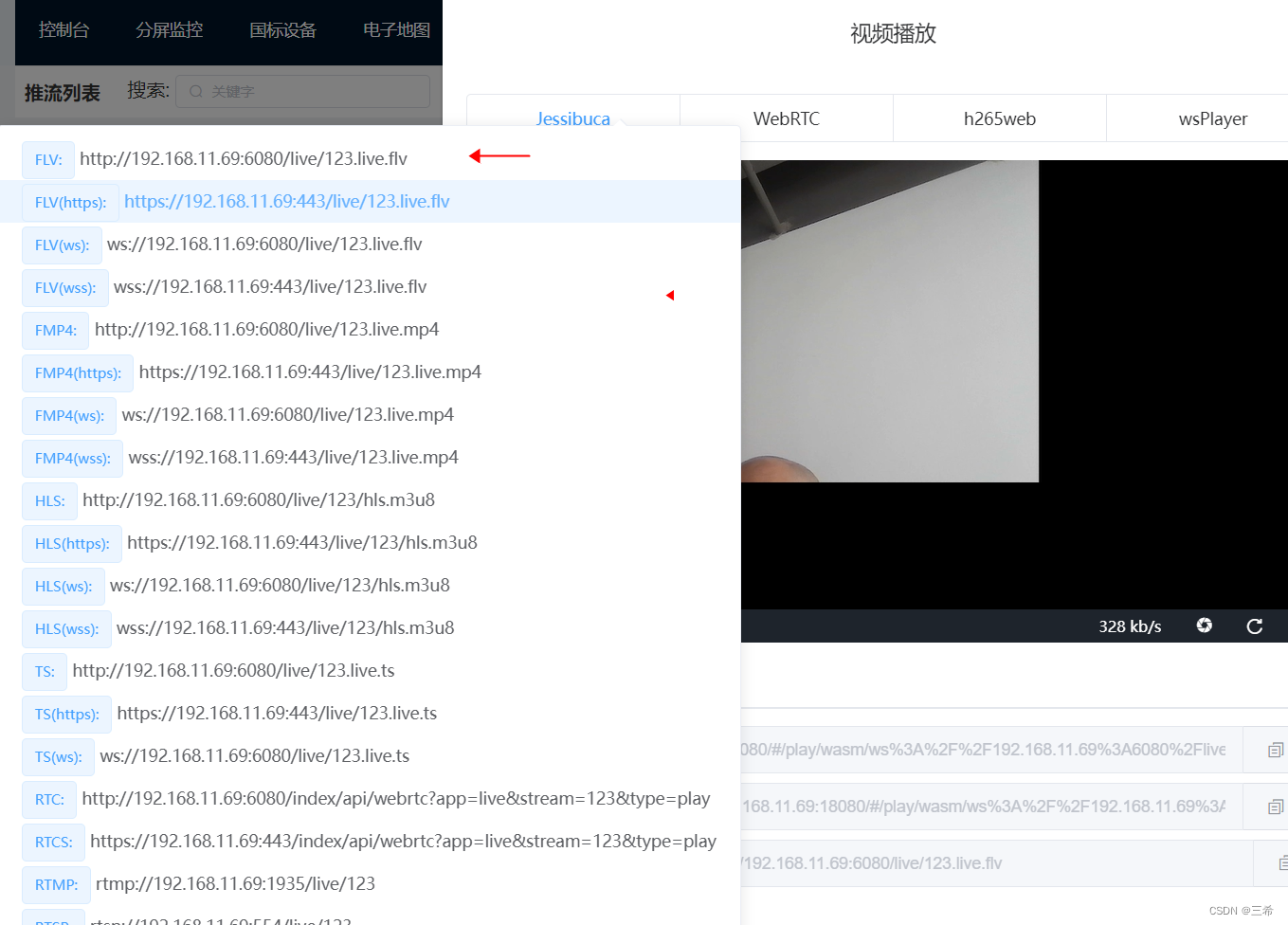Select the share field starting with 168.11.69:18080/#/play/wasm
The image size is (1288, 925).
(991, 807)
